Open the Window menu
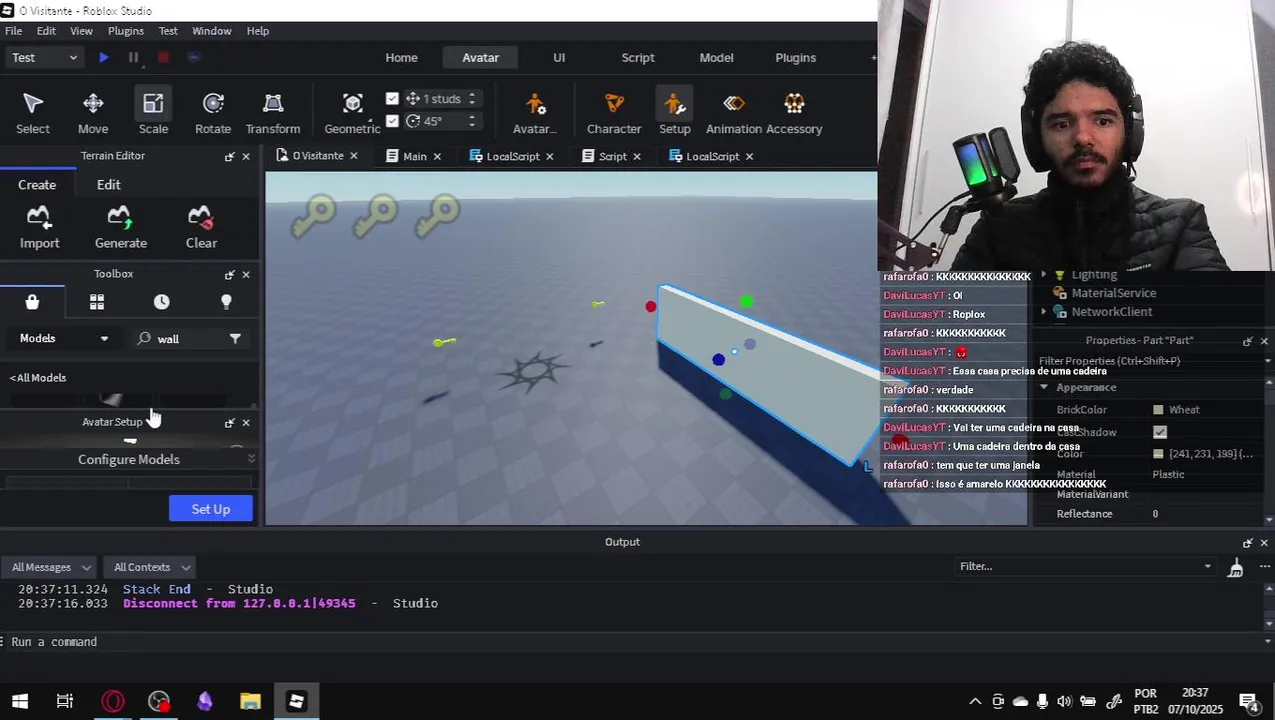Image resolution: width=1275 pixels, height=720 pixels. (x=211, y=31)
